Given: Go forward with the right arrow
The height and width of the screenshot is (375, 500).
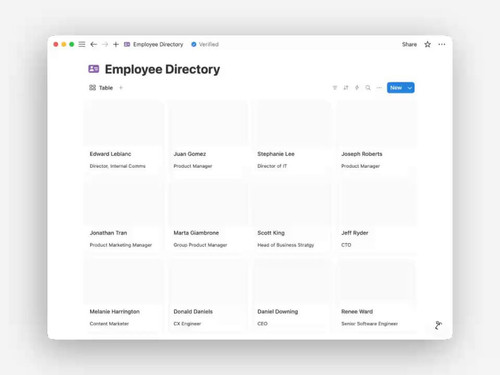Looking at the screenshot, I should coord(105,44).
